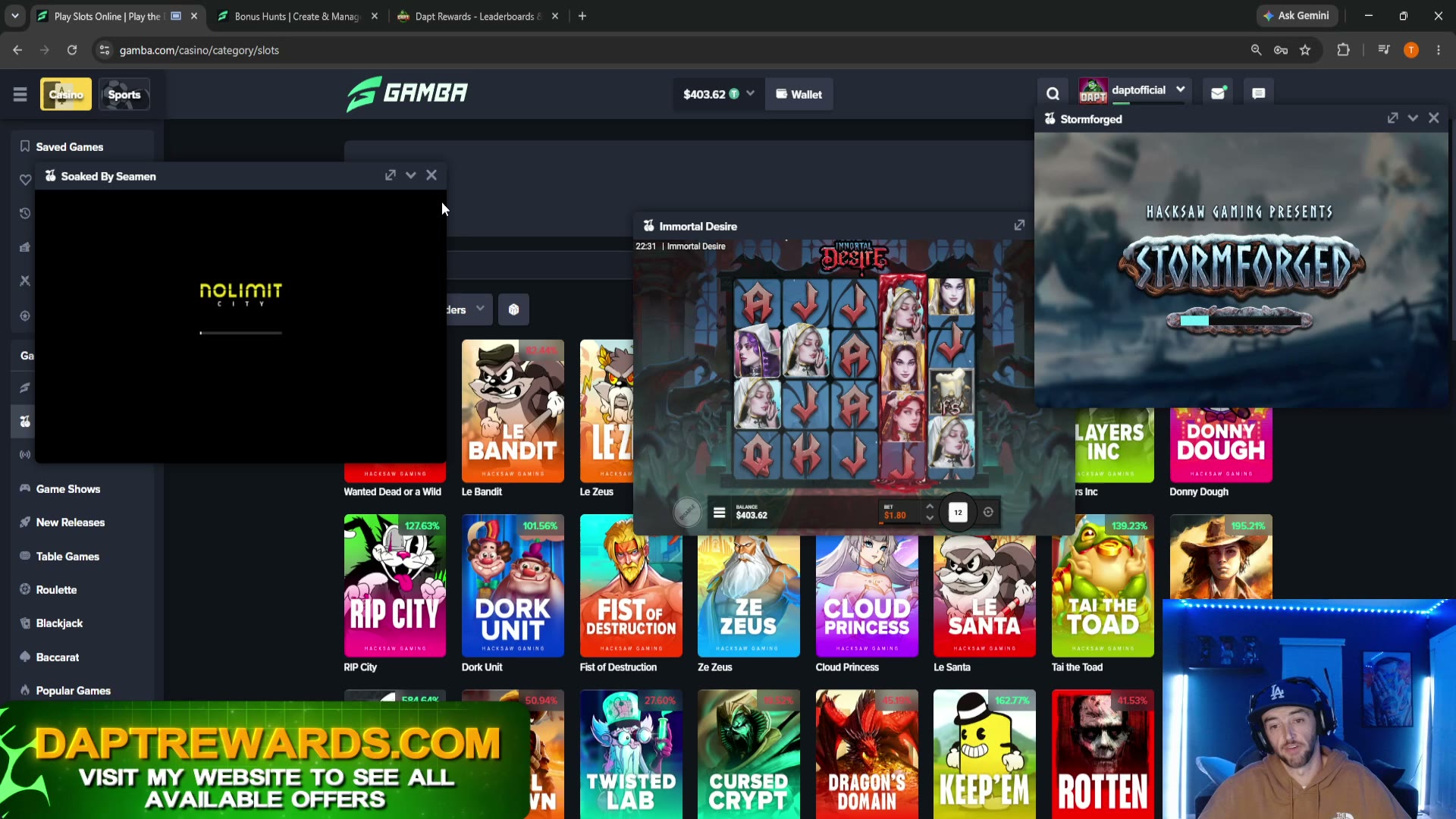Viewport: 1456px width, 819px height.
Task: Click the random game dice button
Action: click(x=513, y=309)
